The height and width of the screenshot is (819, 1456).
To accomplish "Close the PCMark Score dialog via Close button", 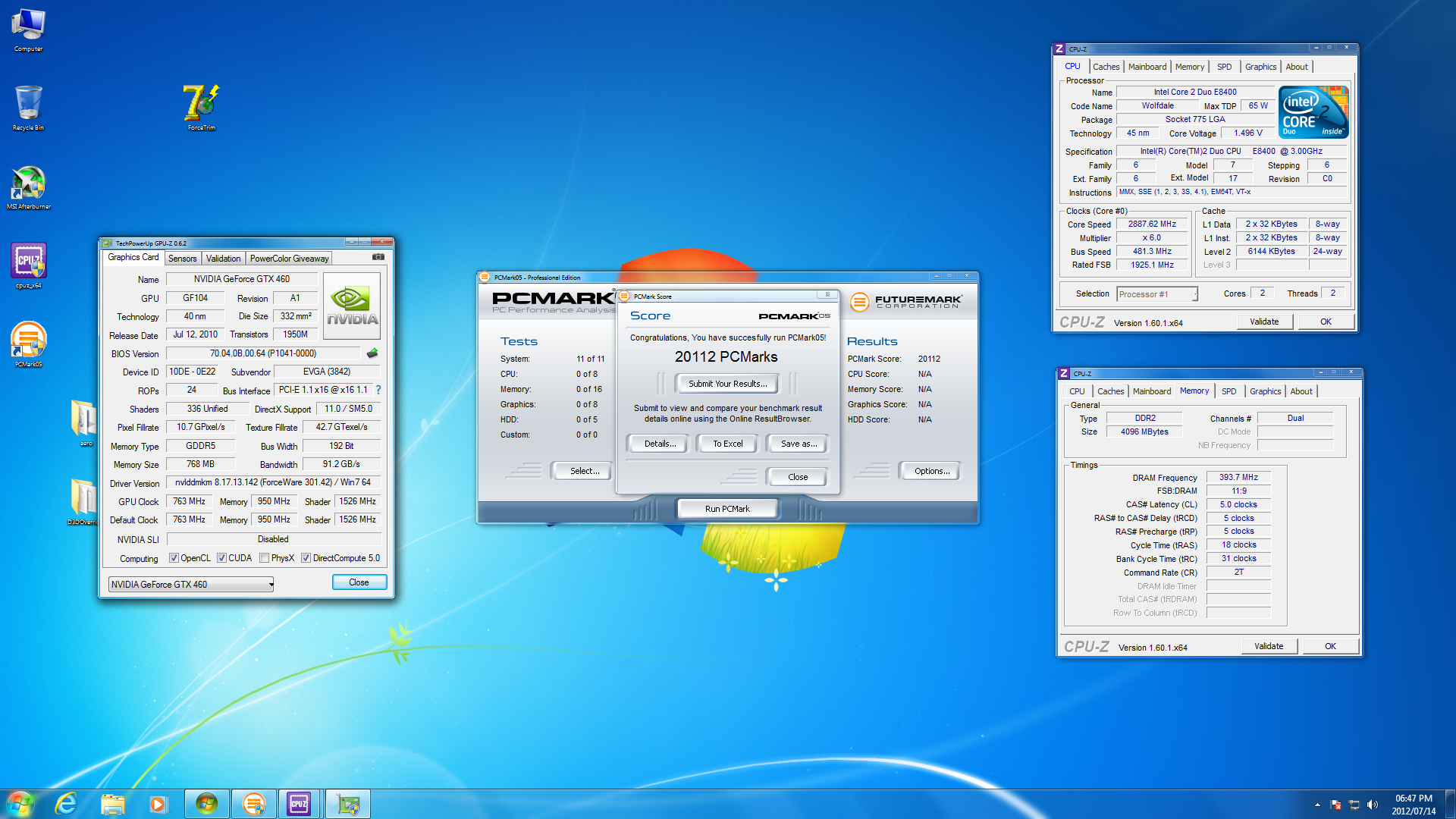I will click(797, 477).
